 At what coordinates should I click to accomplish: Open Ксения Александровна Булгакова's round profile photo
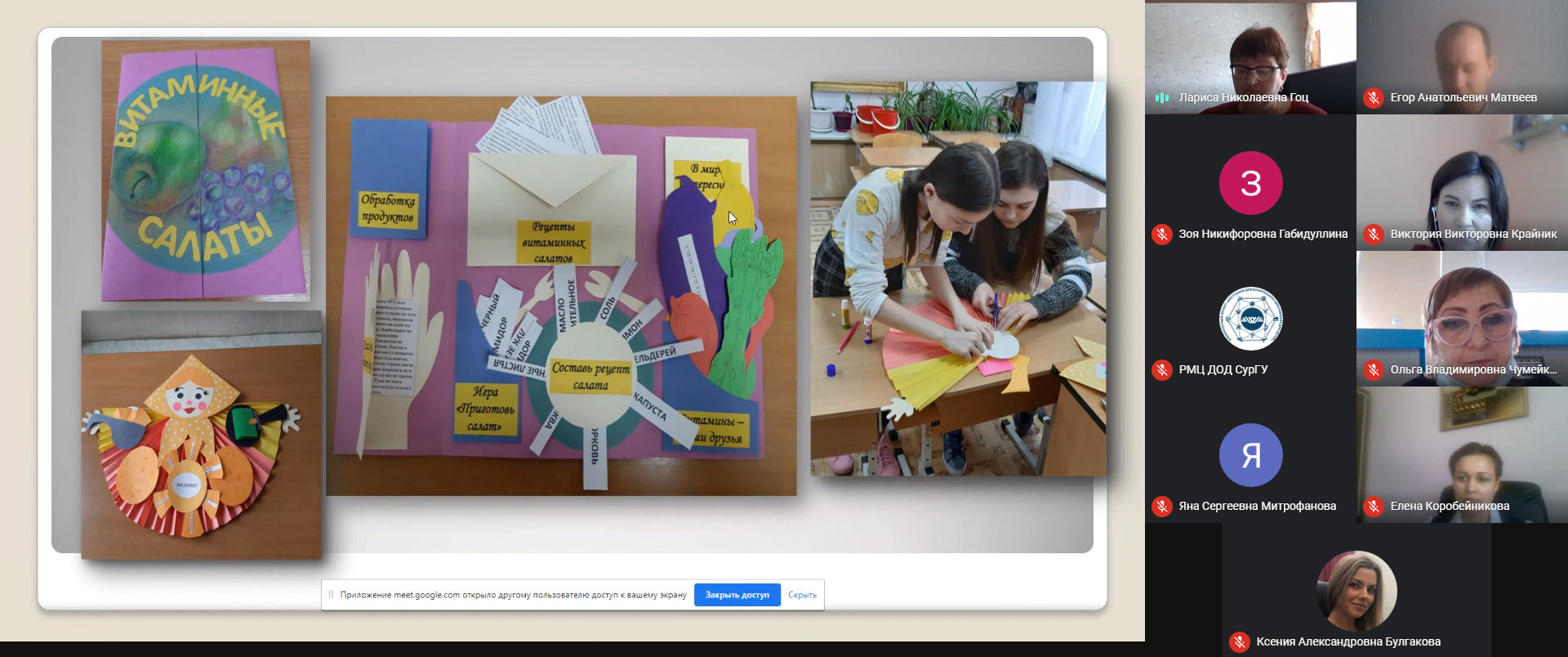click(1356, 591)
